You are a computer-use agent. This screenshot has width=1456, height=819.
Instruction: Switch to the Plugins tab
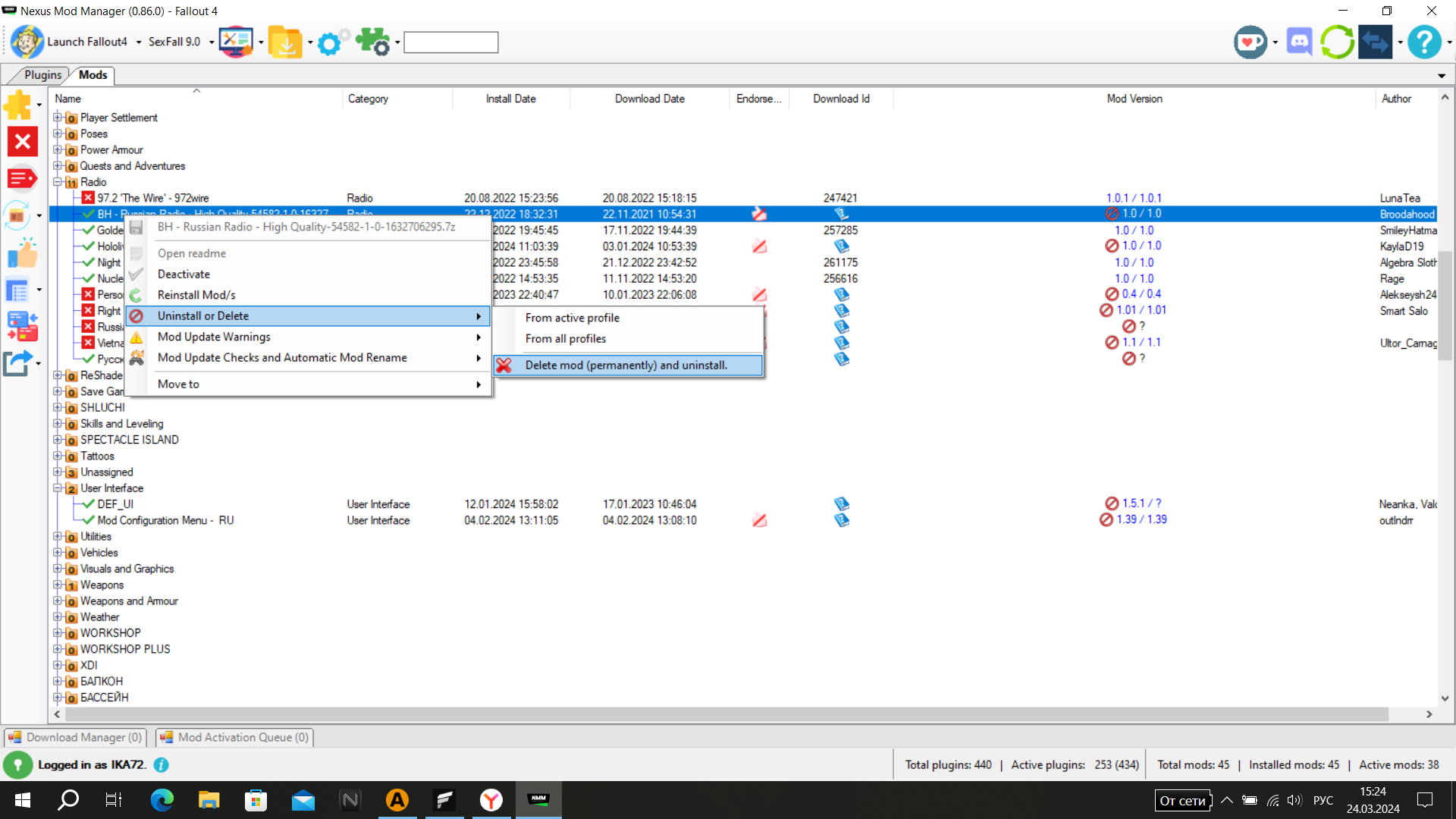pyautogui.click(x=42, y=75)
